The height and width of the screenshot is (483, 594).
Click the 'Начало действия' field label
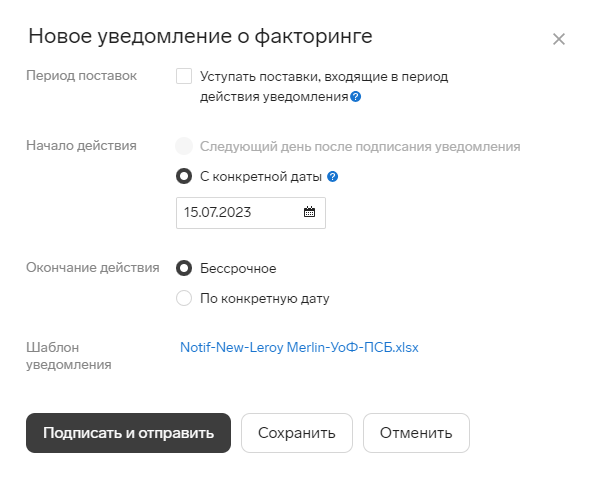click(81, 145)
